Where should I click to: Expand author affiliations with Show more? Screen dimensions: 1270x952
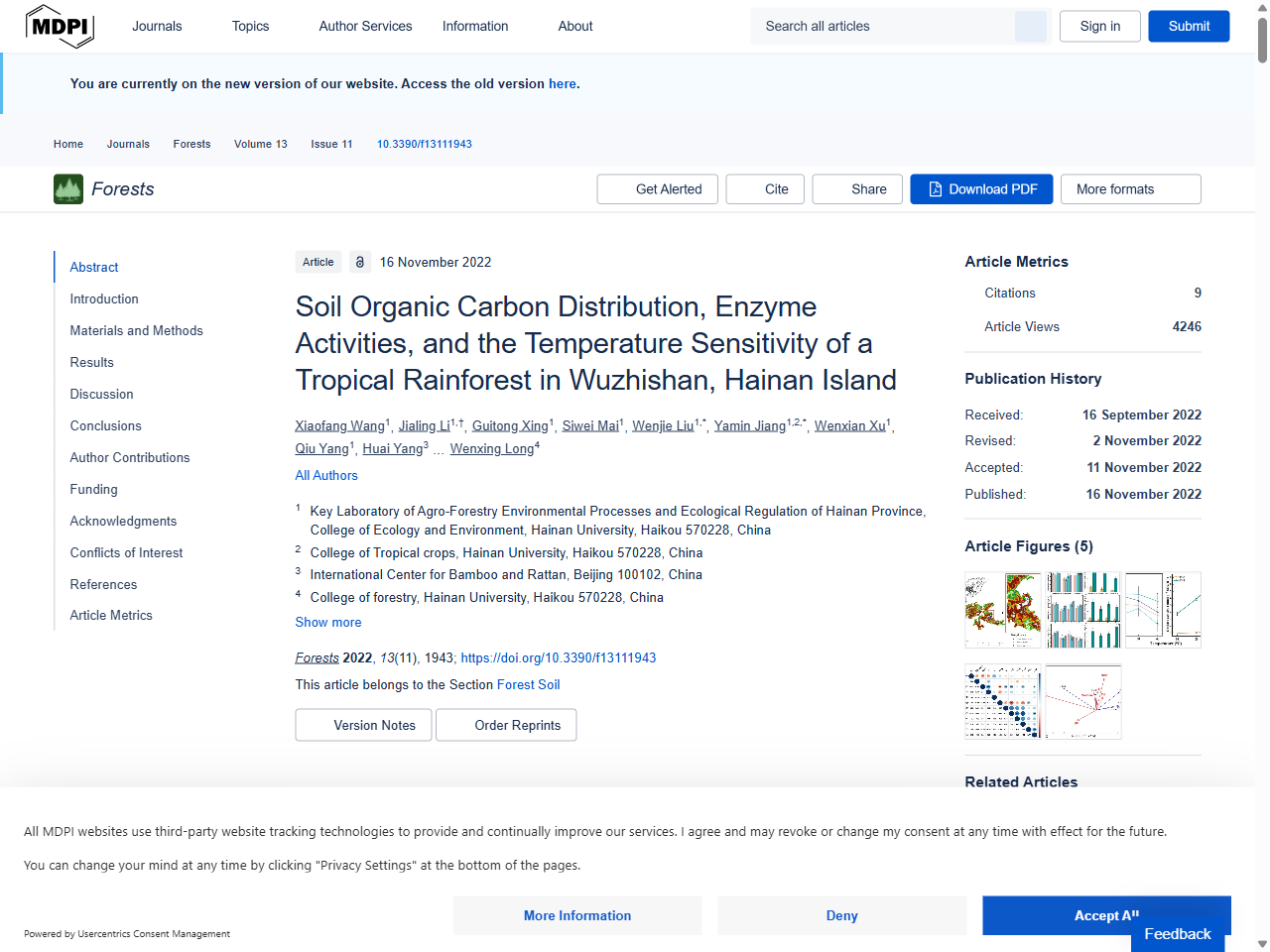327,622
